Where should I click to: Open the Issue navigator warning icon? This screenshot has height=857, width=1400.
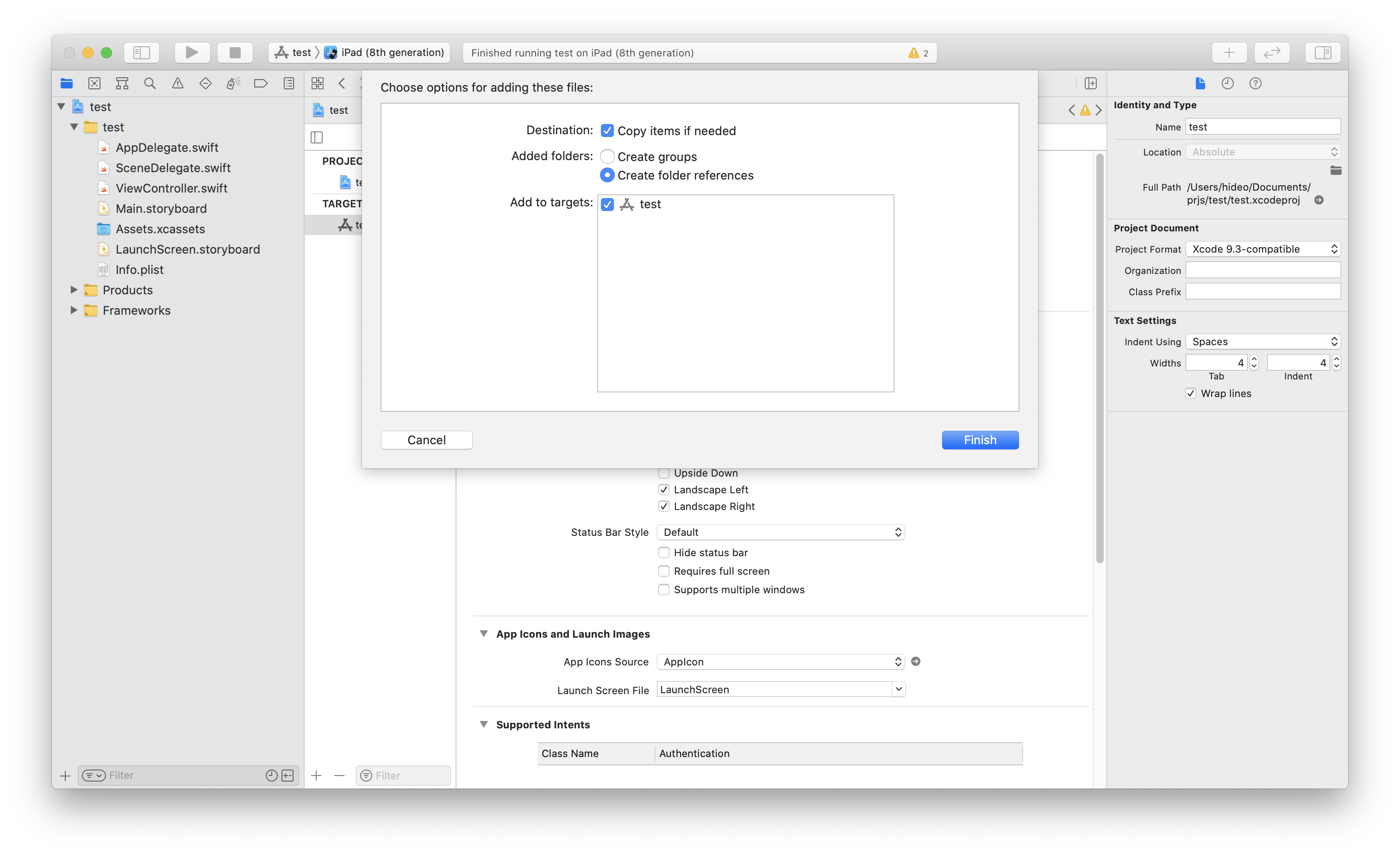[x=178, y=83]
